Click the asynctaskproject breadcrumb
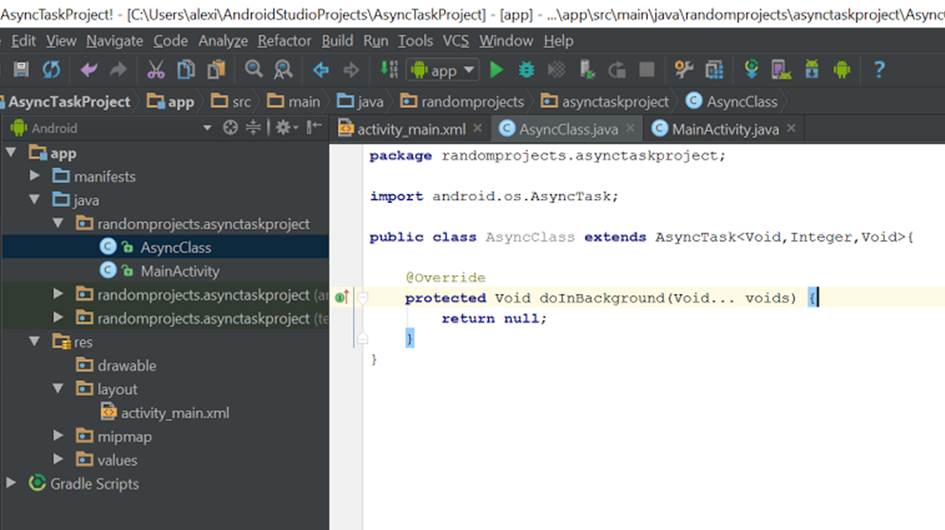 click(x=605, y=101)
